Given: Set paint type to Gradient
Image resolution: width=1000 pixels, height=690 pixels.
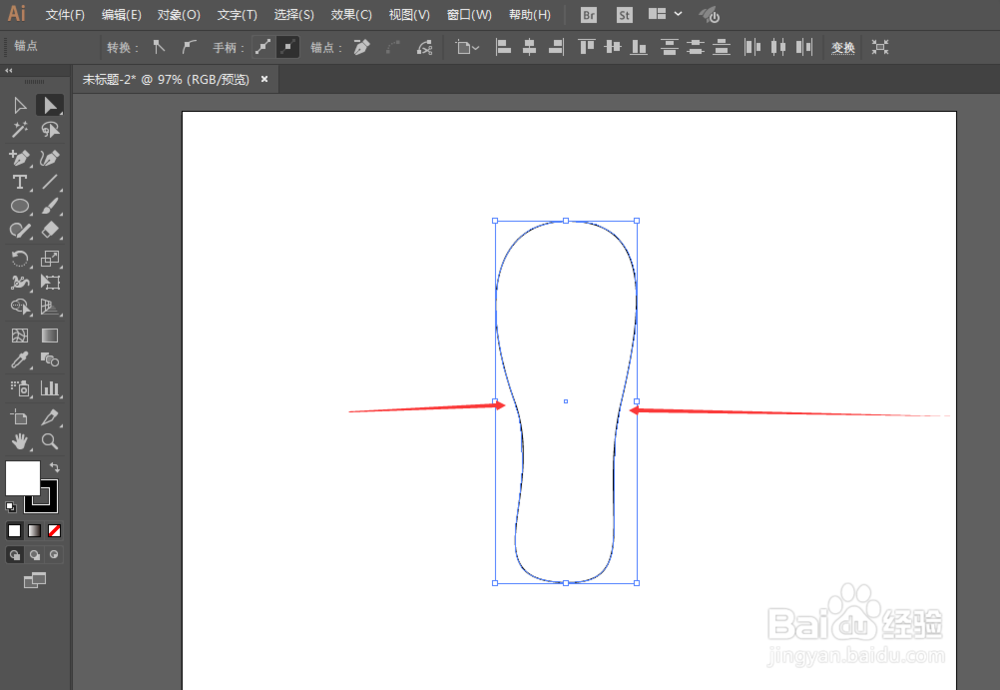Looking at the screenshot, I should 34,531.
